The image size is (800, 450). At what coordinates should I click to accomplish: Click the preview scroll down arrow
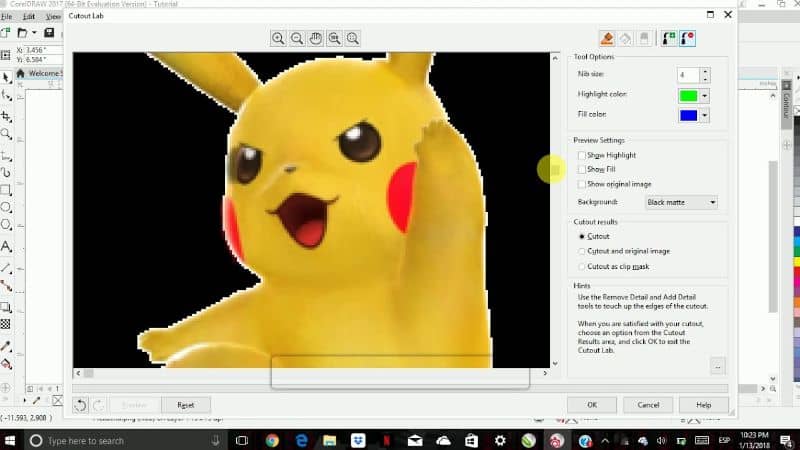click(555, 364)
